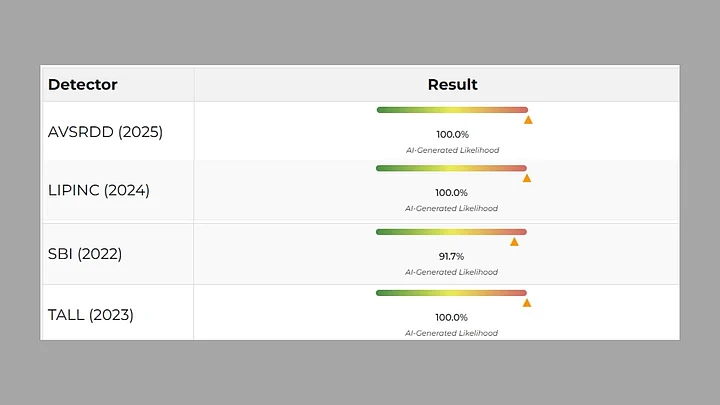Click the 91.7% value for SBI
The height and width of the screenshot is (405, 720).
(x=452, y=257)
